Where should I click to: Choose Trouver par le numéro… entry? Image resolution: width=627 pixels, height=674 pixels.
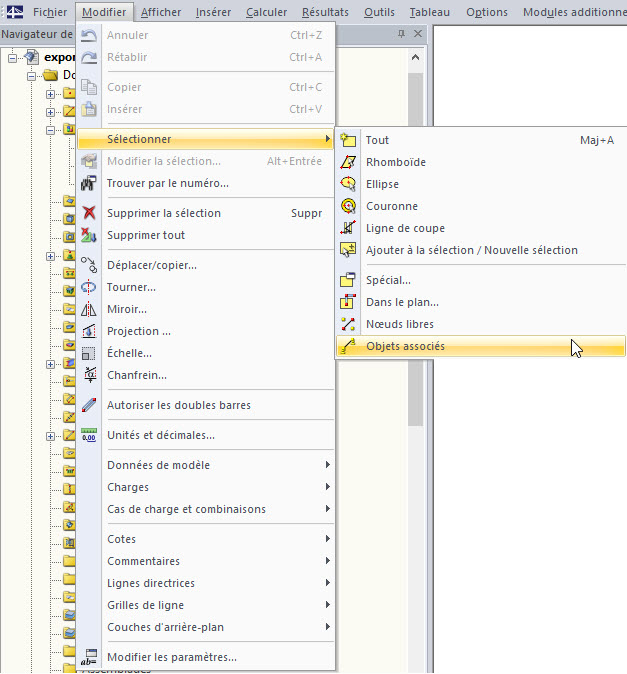(205, 183)
